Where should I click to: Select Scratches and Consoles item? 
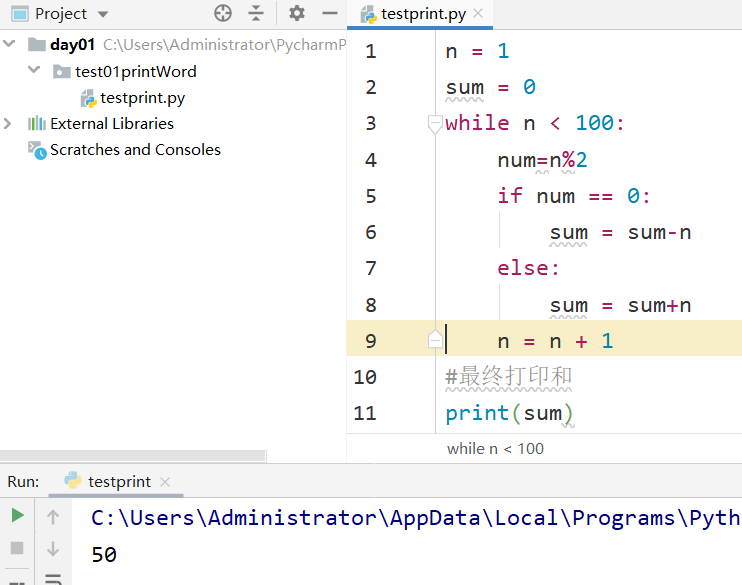135,150
